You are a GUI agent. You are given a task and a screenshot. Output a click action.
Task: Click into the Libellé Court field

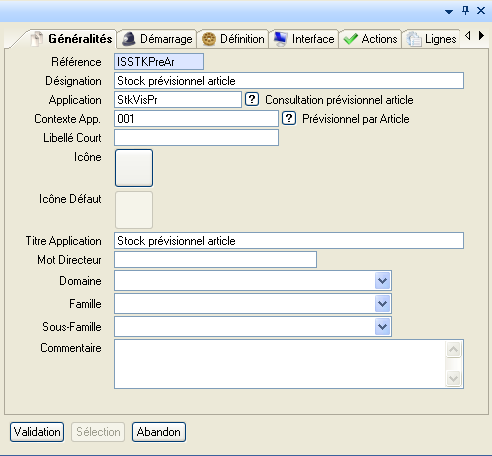[196, 138]
